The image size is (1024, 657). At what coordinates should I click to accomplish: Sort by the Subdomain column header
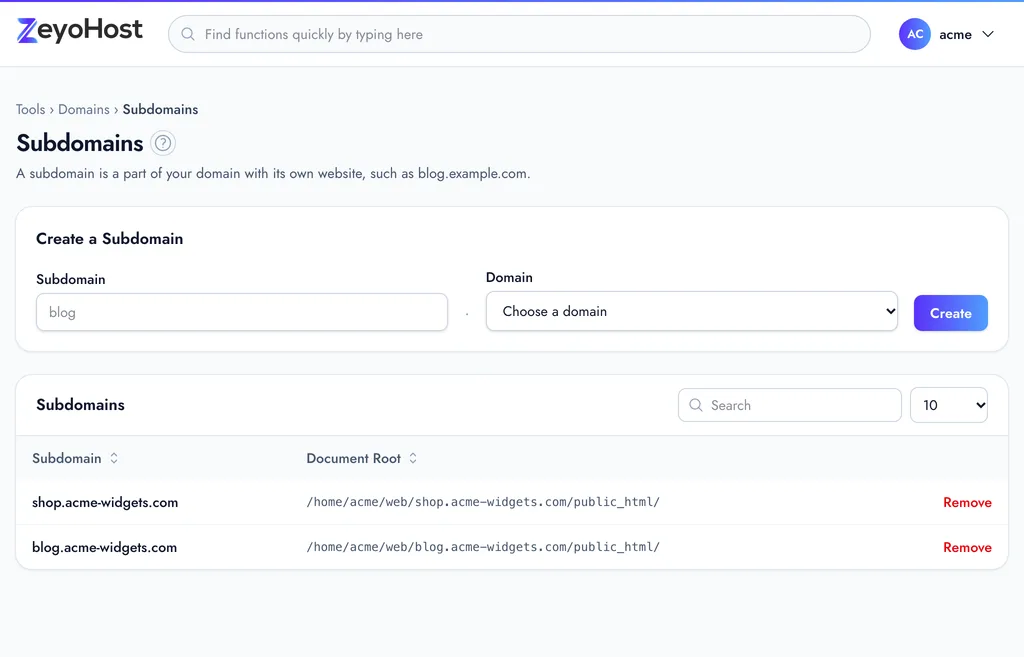67,458
